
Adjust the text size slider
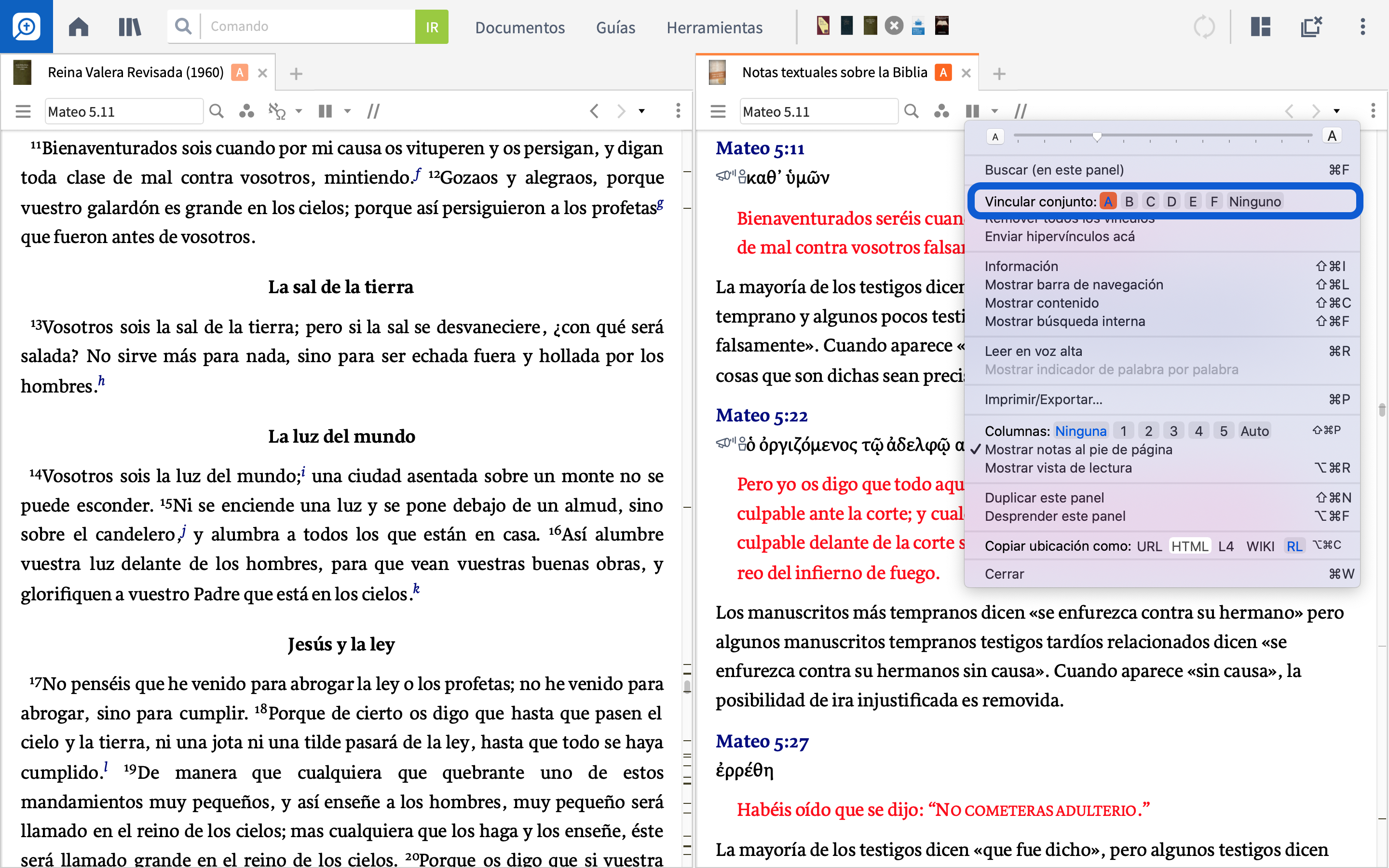coord(1097,136)
